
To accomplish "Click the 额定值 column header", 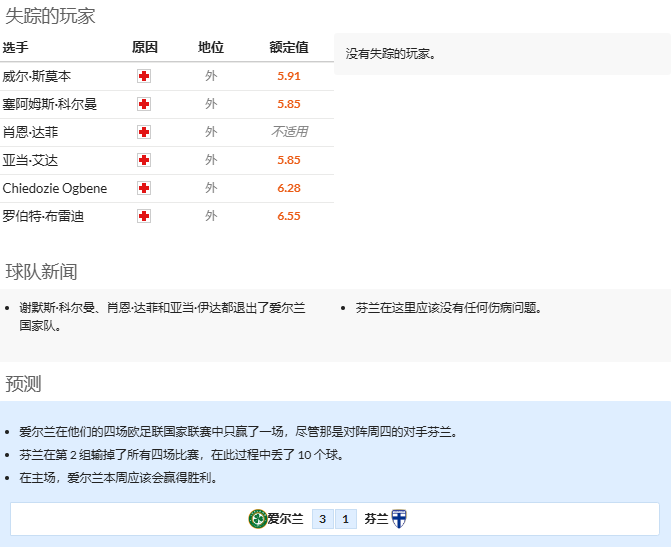I will click(288, 48).
